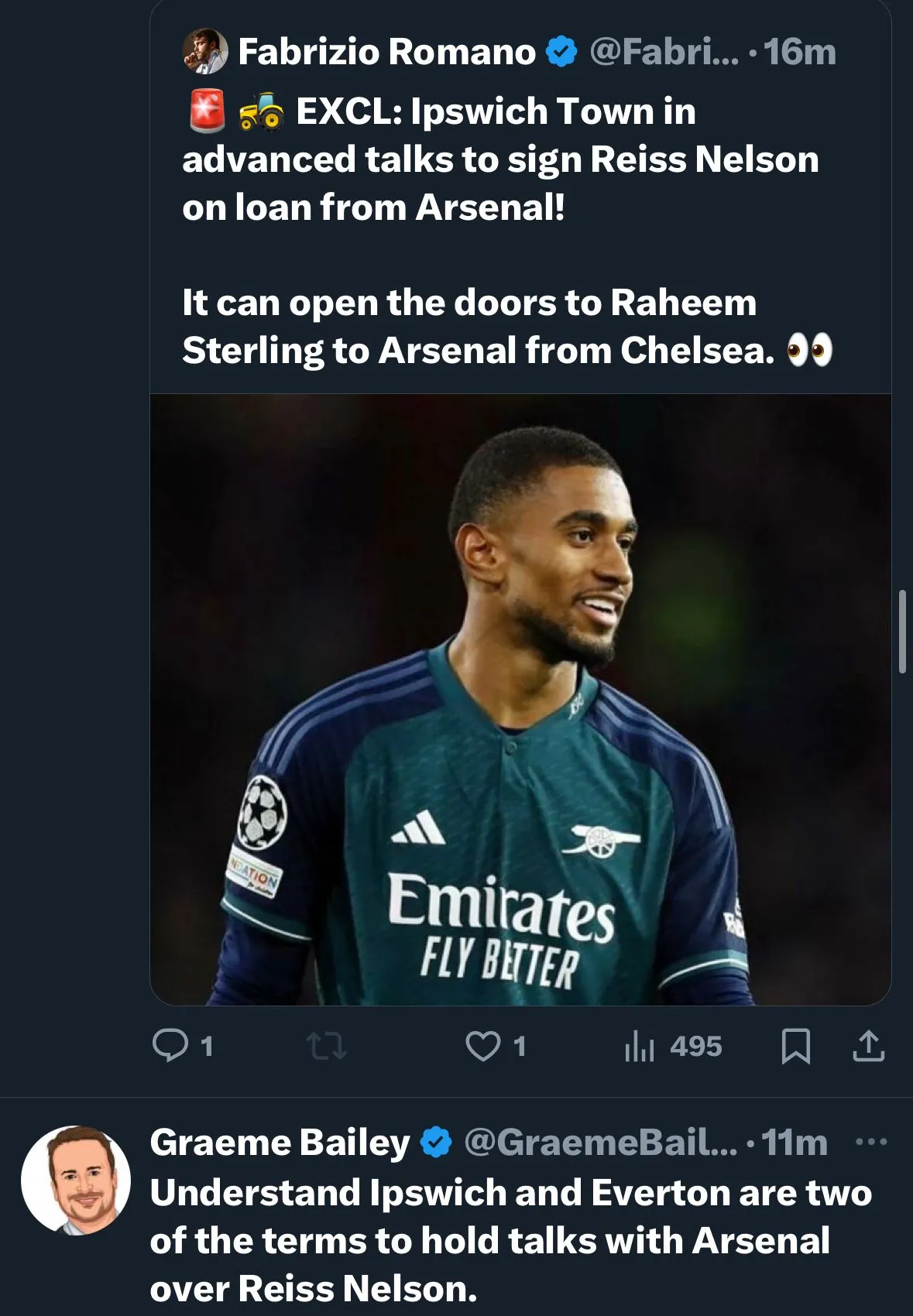Click Graeme Bailey's verified checkmark badge
Screen dimensions: 913x1316
[436, 1143]
